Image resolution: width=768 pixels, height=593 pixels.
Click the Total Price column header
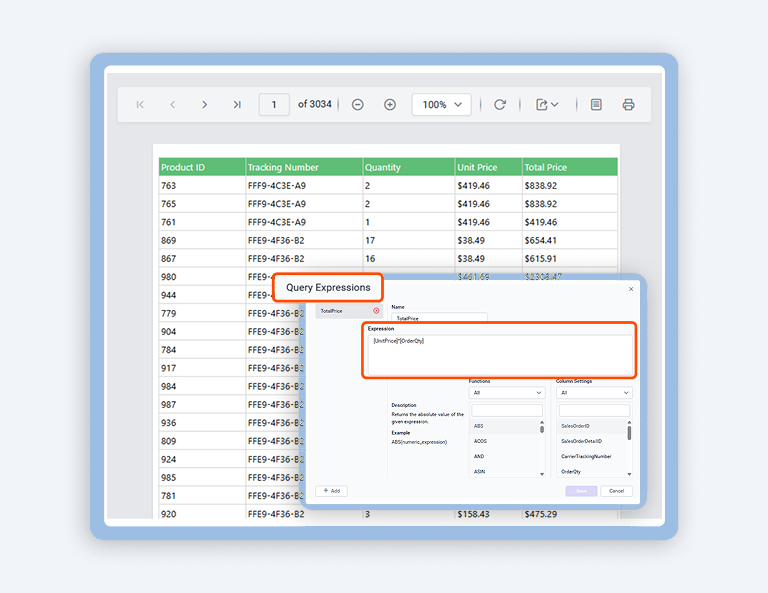570,167
